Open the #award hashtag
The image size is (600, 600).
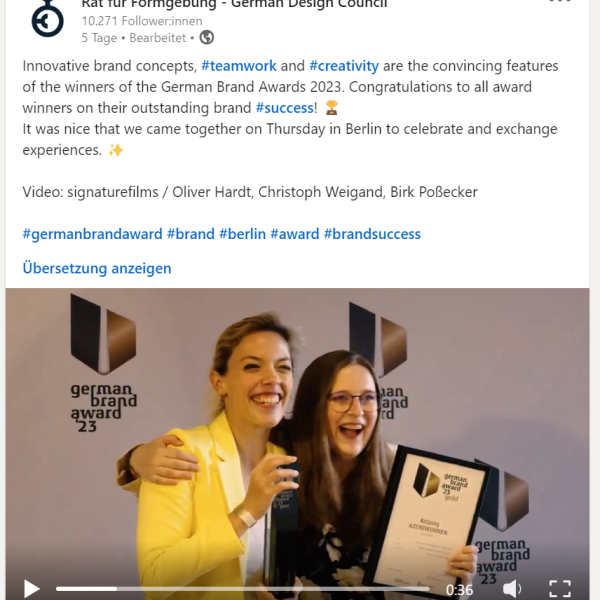click(295, 234)
